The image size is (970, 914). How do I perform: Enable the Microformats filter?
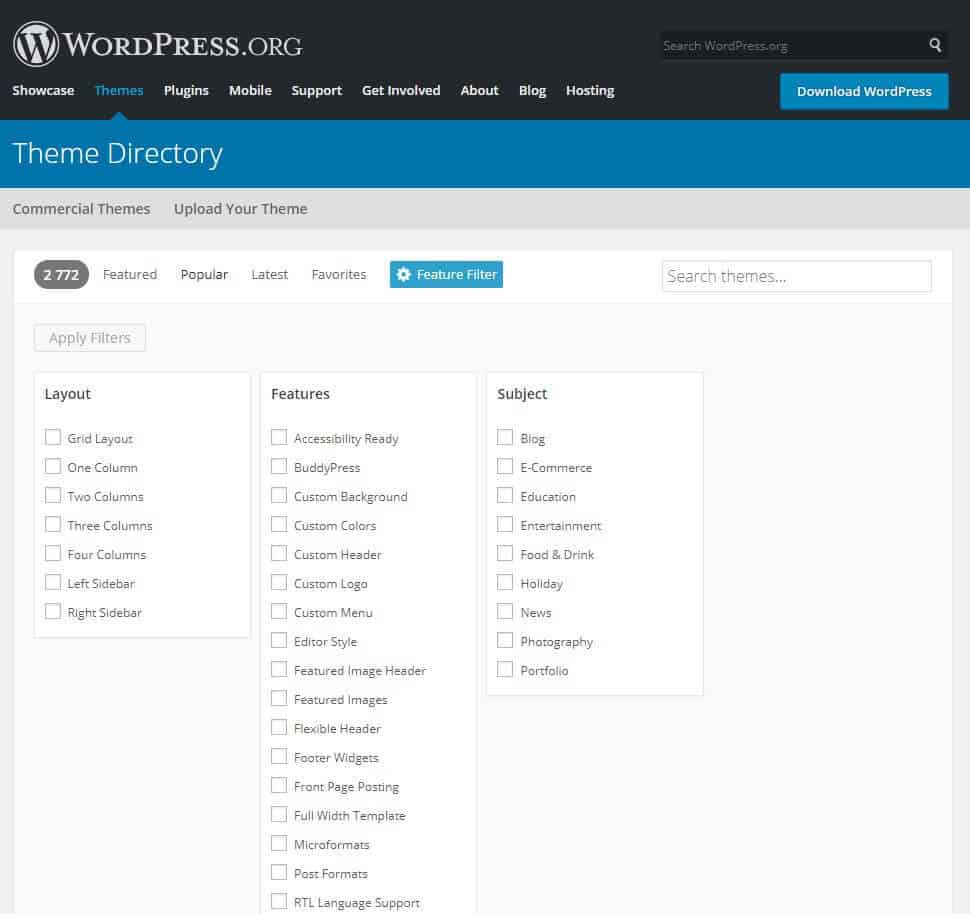(x=279, y=844)
